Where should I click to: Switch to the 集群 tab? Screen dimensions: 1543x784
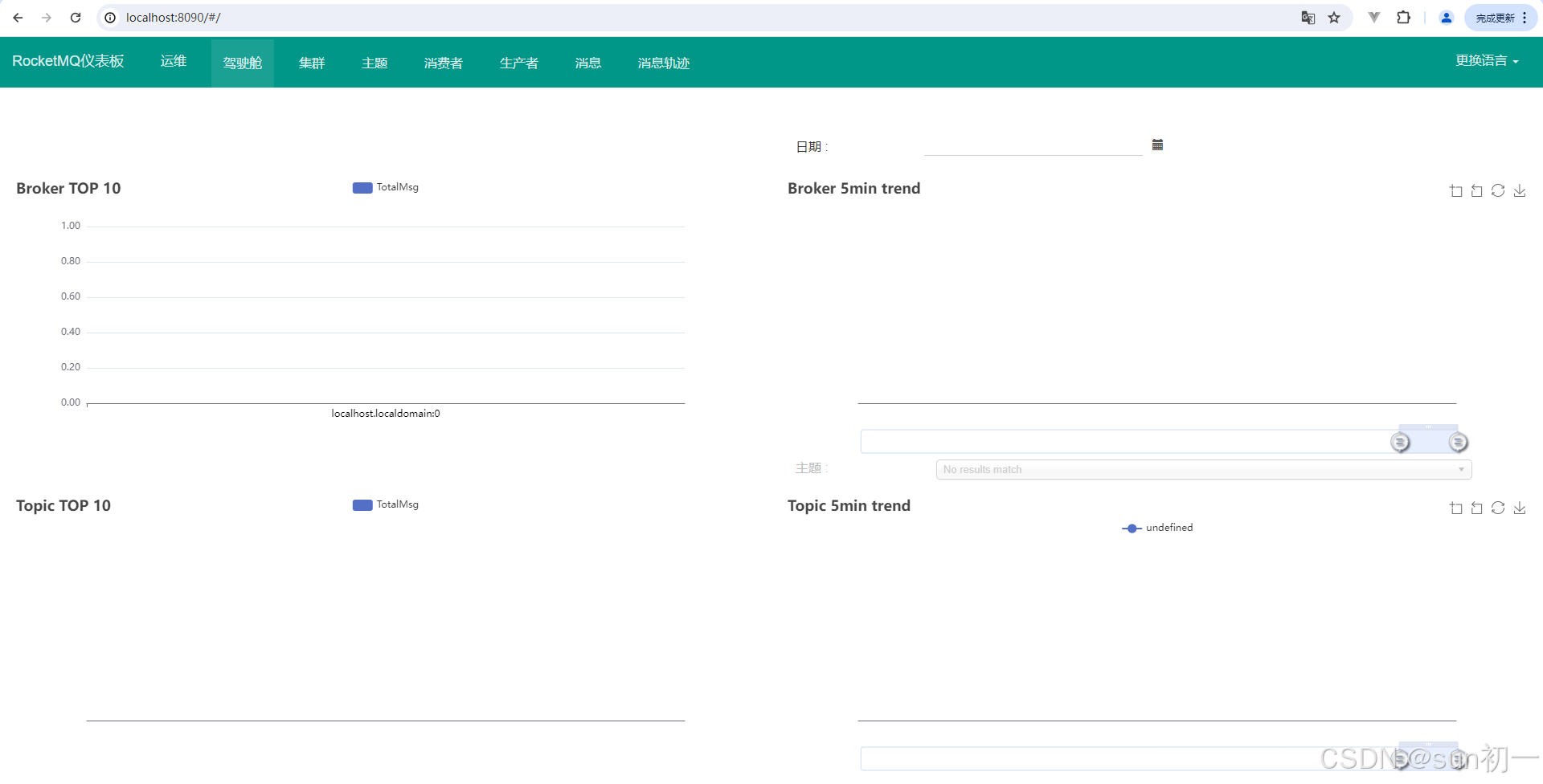click(312, 62)
